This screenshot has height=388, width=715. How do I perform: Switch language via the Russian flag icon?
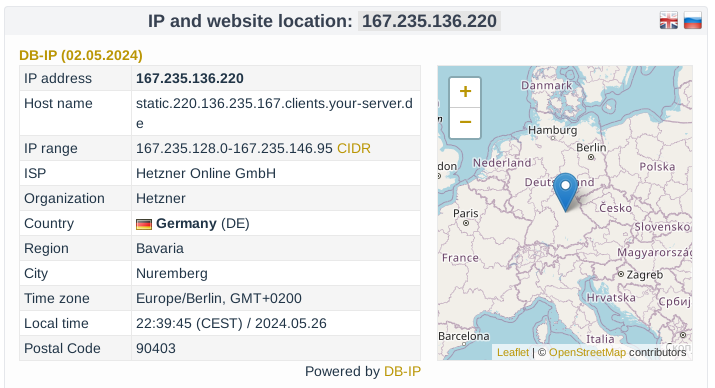pyautogui.click(x=693, y=21)
